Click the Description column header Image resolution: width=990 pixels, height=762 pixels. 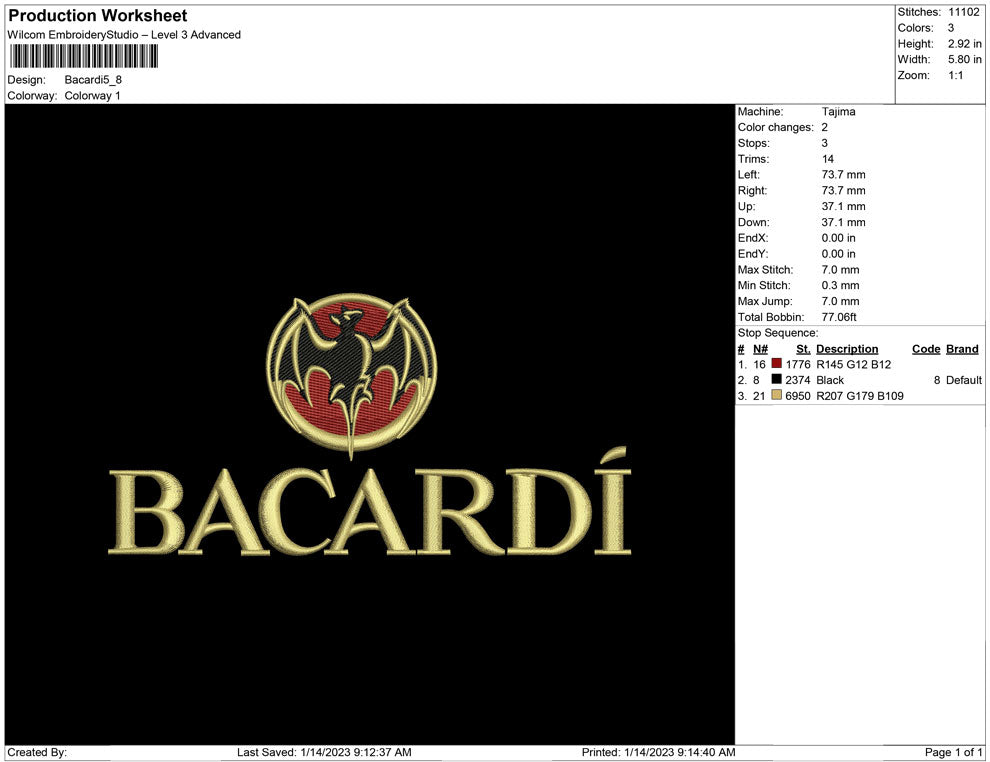847,348
